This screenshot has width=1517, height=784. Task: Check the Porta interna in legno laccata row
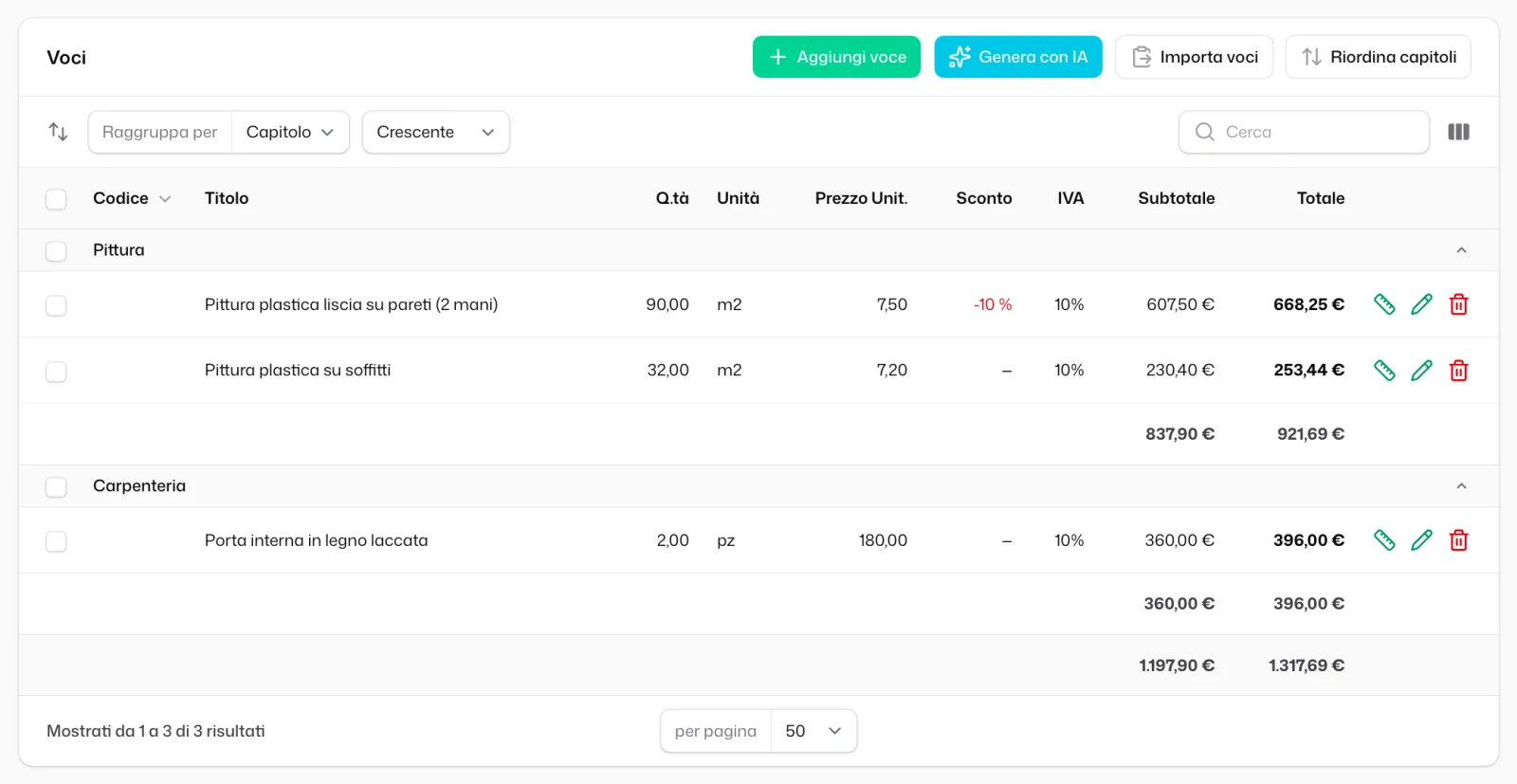coord(56,541)
